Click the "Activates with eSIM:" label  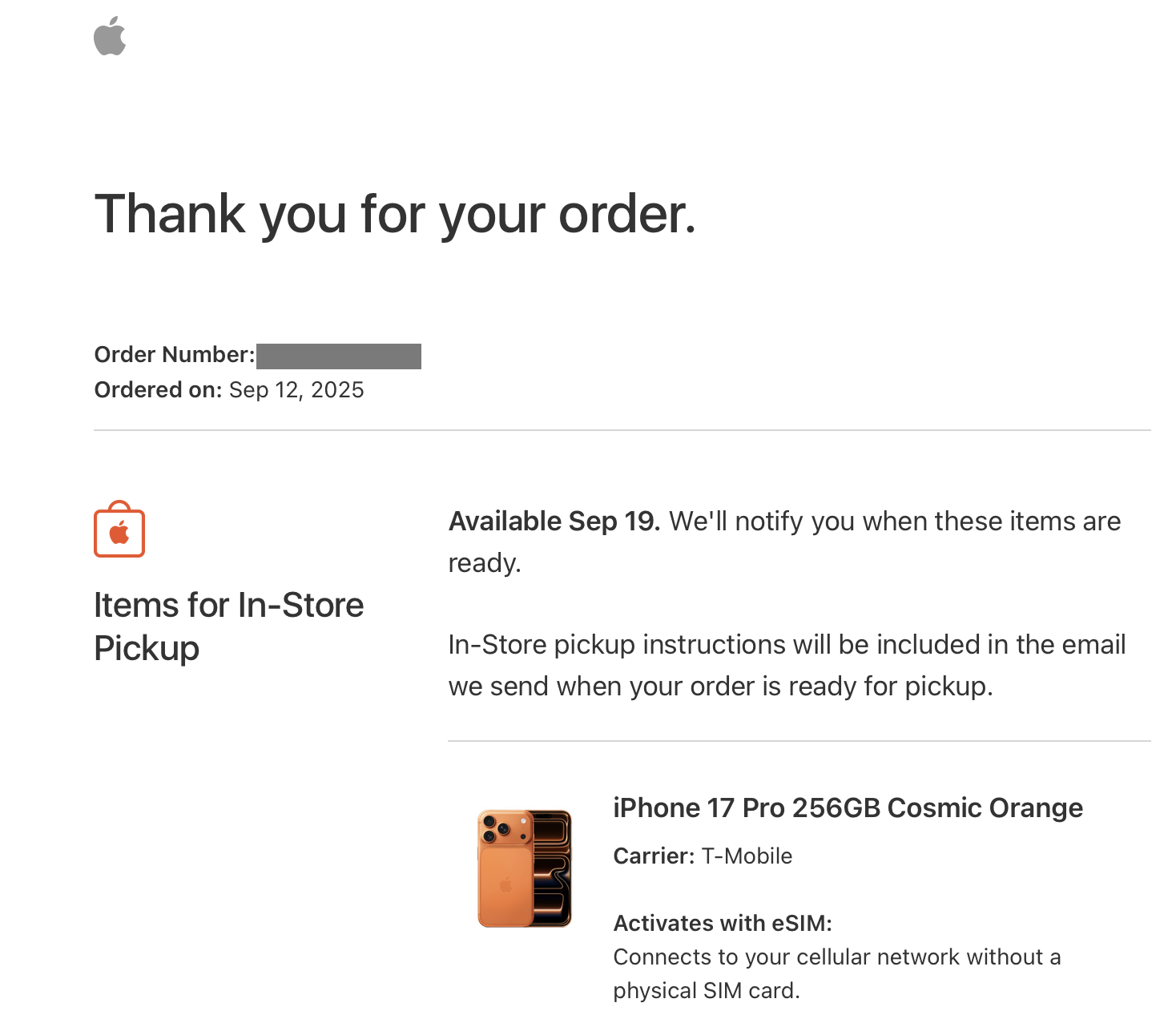pyautogui.click(x=723, y=924)
